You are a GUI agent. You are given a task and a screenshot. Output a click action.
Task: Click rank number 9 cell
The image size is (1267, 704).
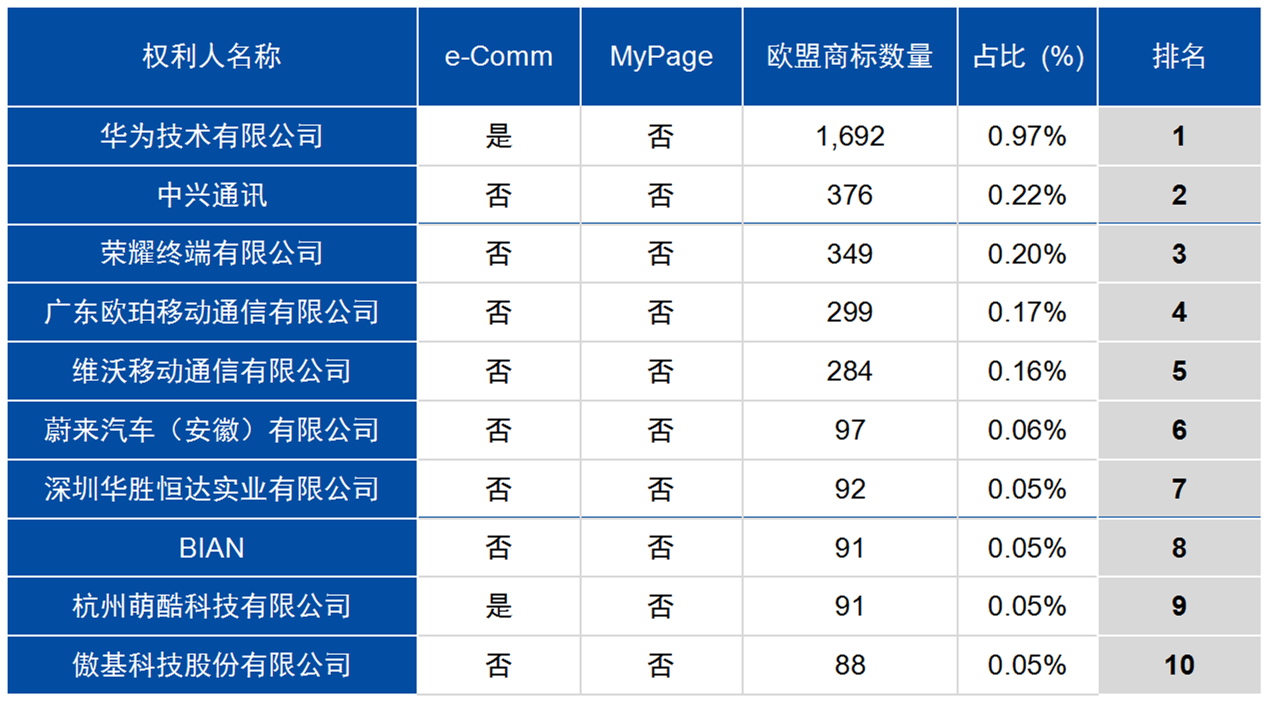1179,606
